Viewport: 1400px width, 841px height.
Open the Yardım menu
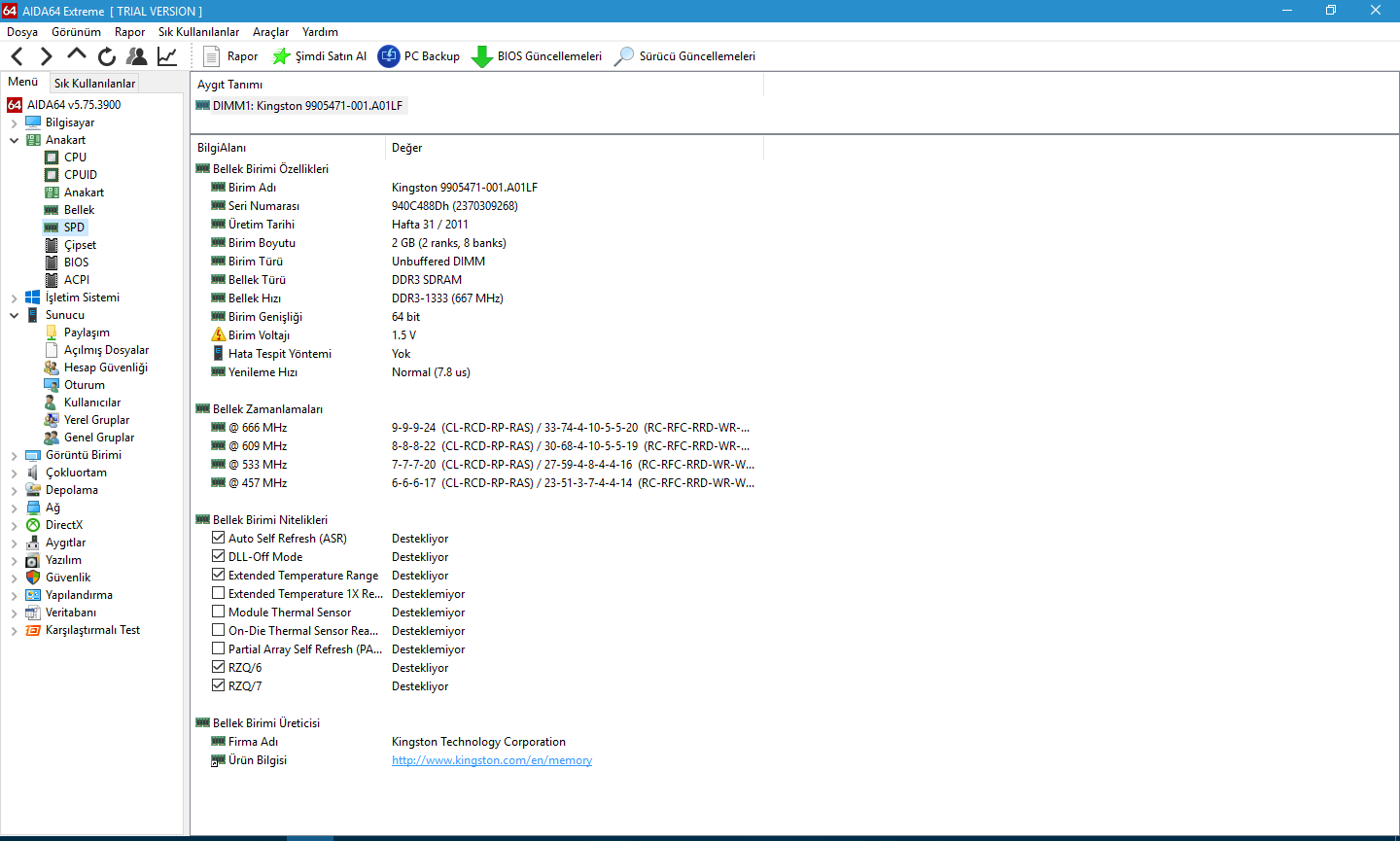click(x=320, y=32)
